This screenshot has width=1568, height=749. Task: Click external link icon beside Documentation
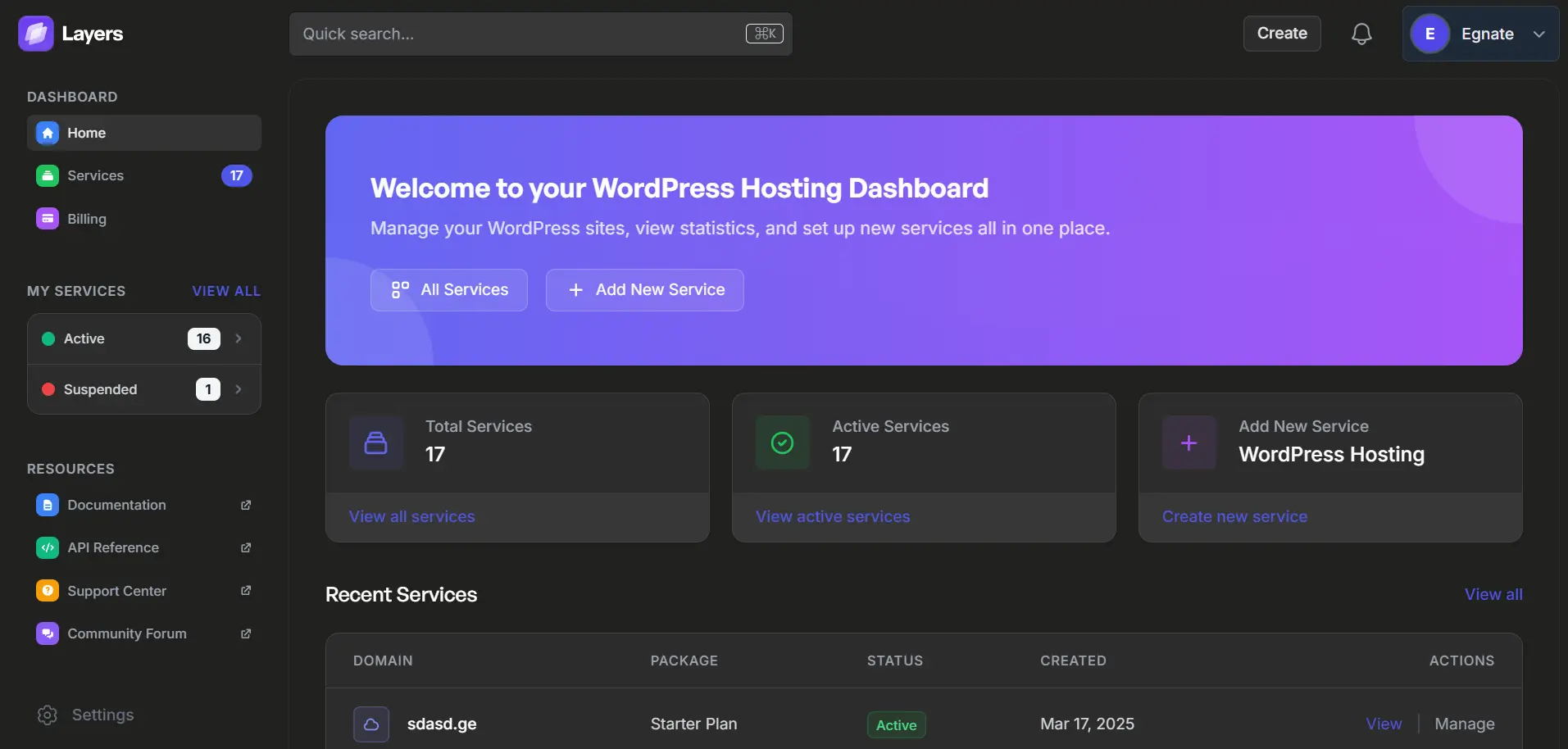pos(246,505)
